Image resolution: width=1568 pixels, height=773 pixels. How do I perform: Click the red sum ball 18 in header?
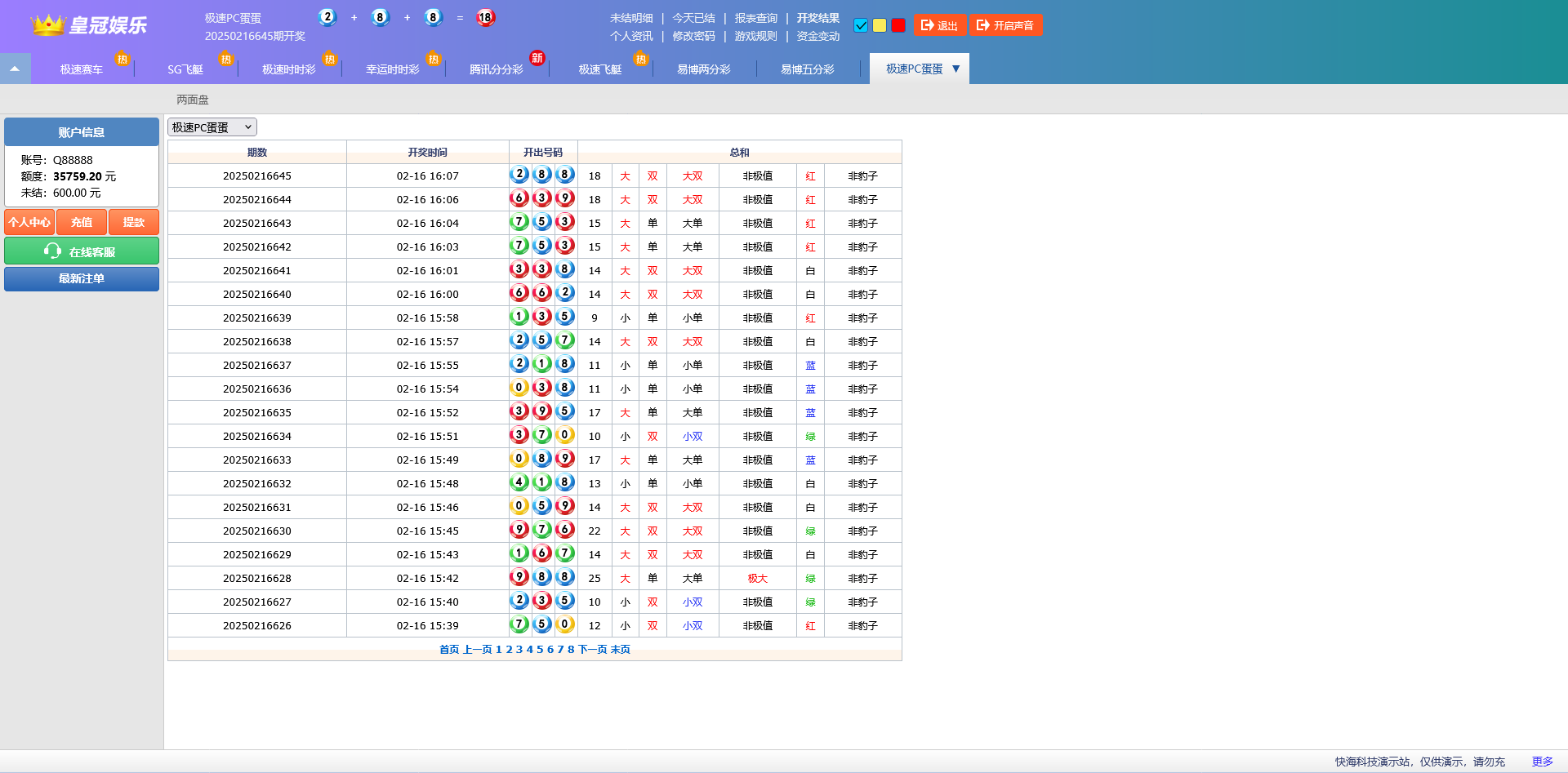point(486,17)
